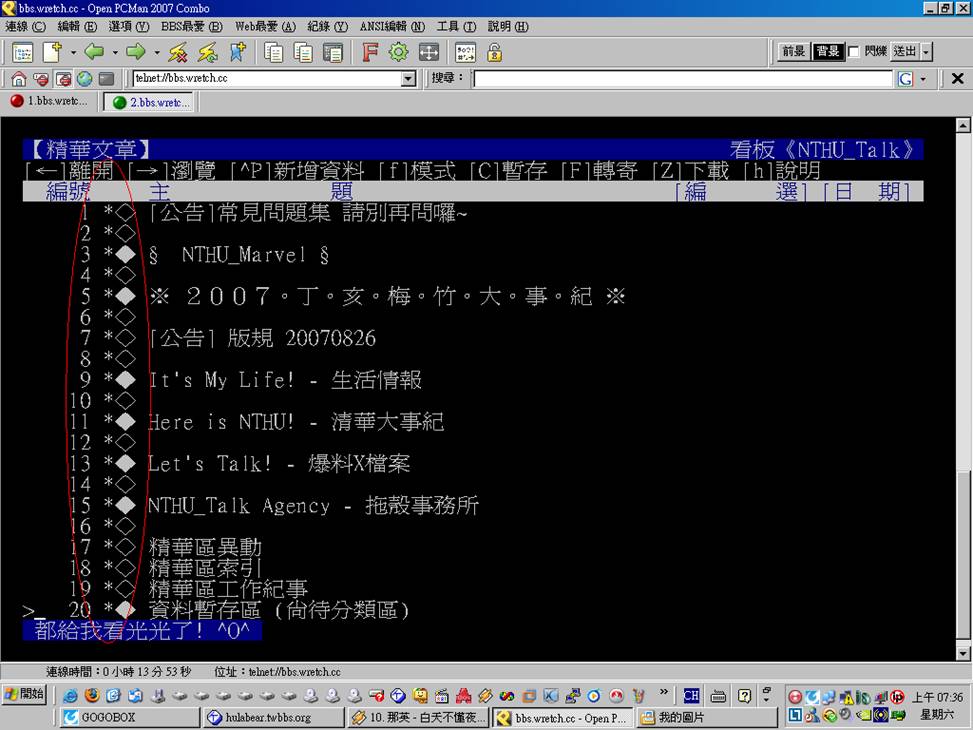
Task: Open the ANSI編輯 menu
Action: 391,26
